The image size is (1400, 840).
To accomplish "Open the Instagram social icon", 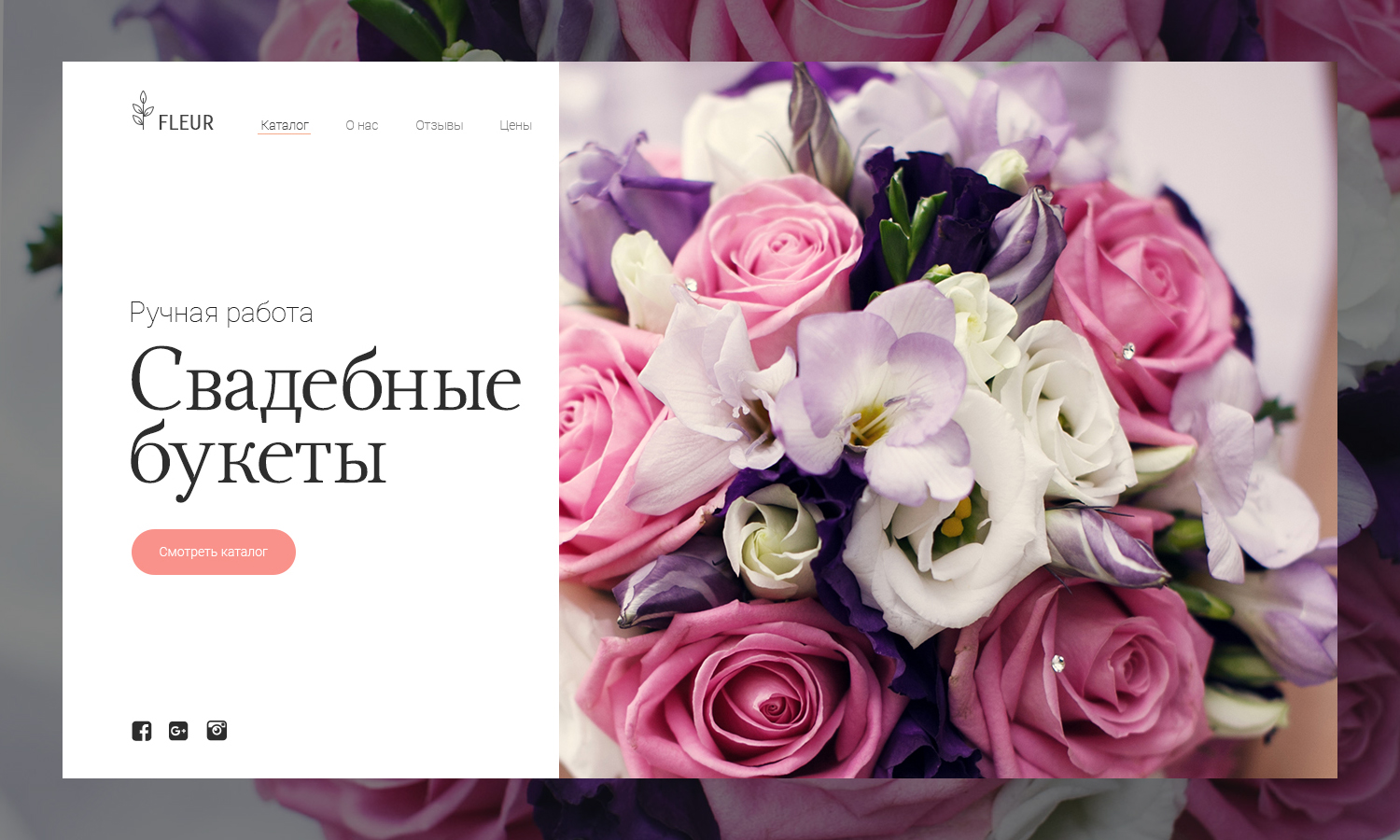I will (x=217, y=730).
